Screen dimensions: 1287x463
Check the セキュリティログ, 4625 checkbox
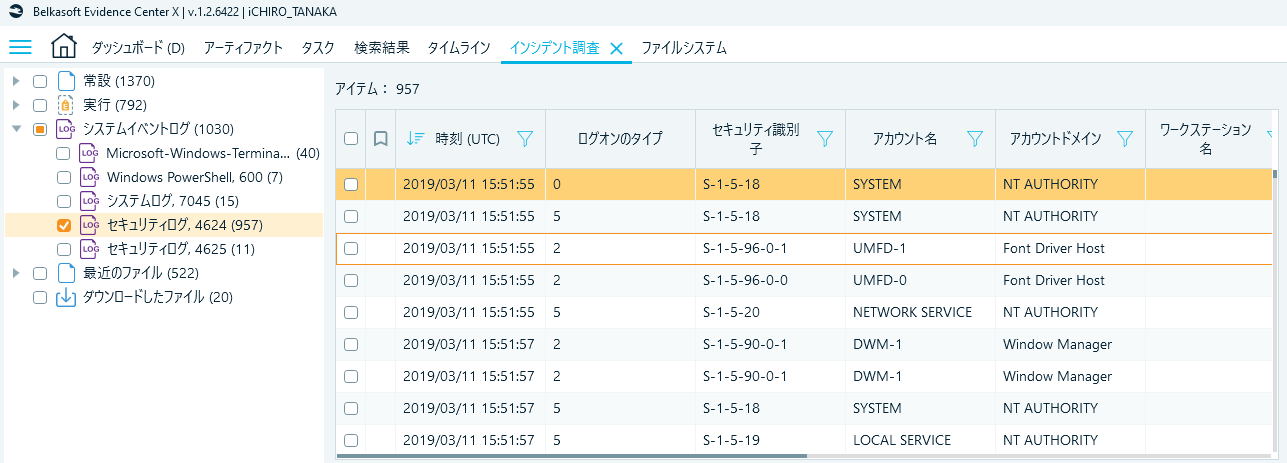64,249
